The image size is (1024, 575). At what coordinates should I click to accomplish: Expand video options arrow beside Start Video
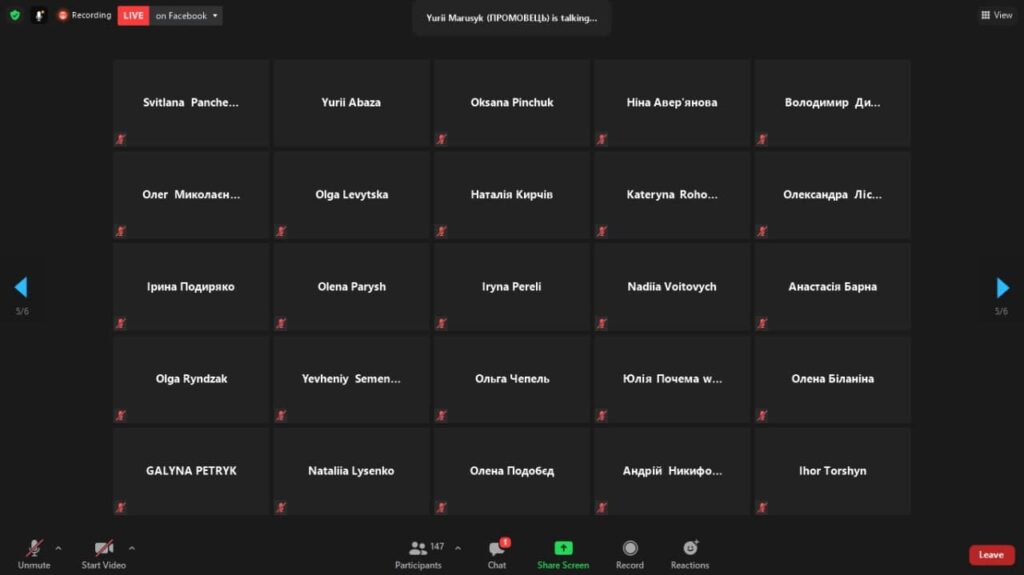coord(132,548)
